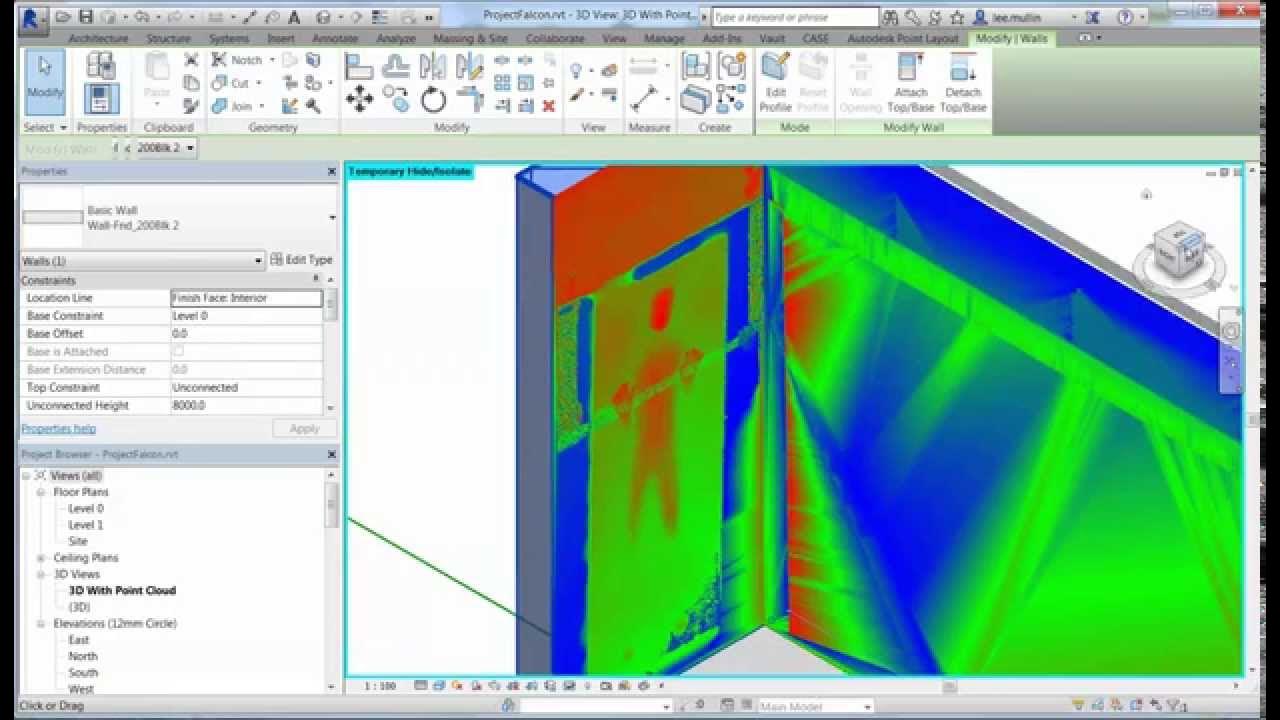Screen dimensions: 1280x720
Task: Click the Attach Top/Base button
Action: click(910, 83)
